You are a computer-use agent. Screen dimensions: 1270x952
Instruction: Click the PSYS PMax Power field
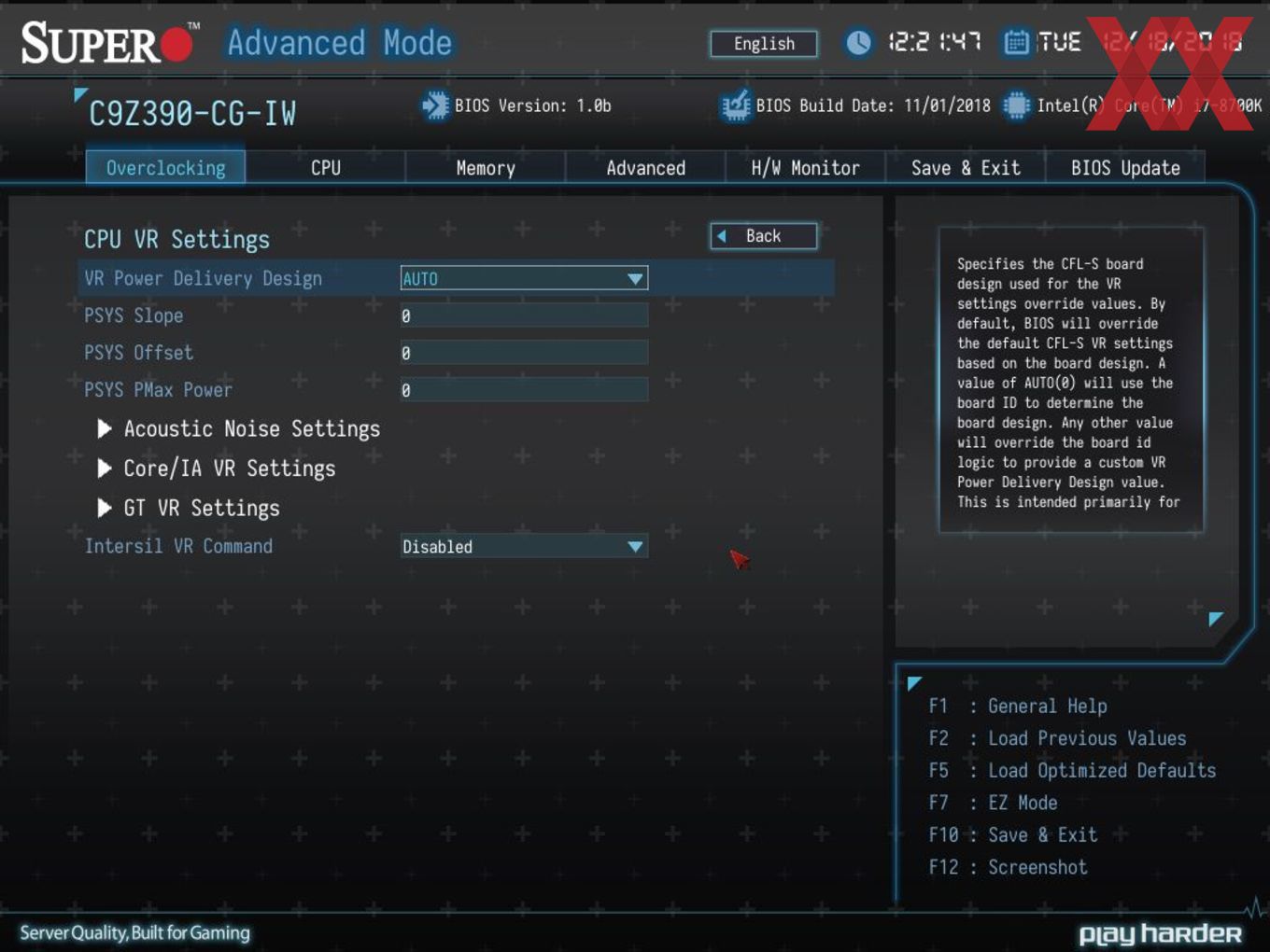[524, 390]
